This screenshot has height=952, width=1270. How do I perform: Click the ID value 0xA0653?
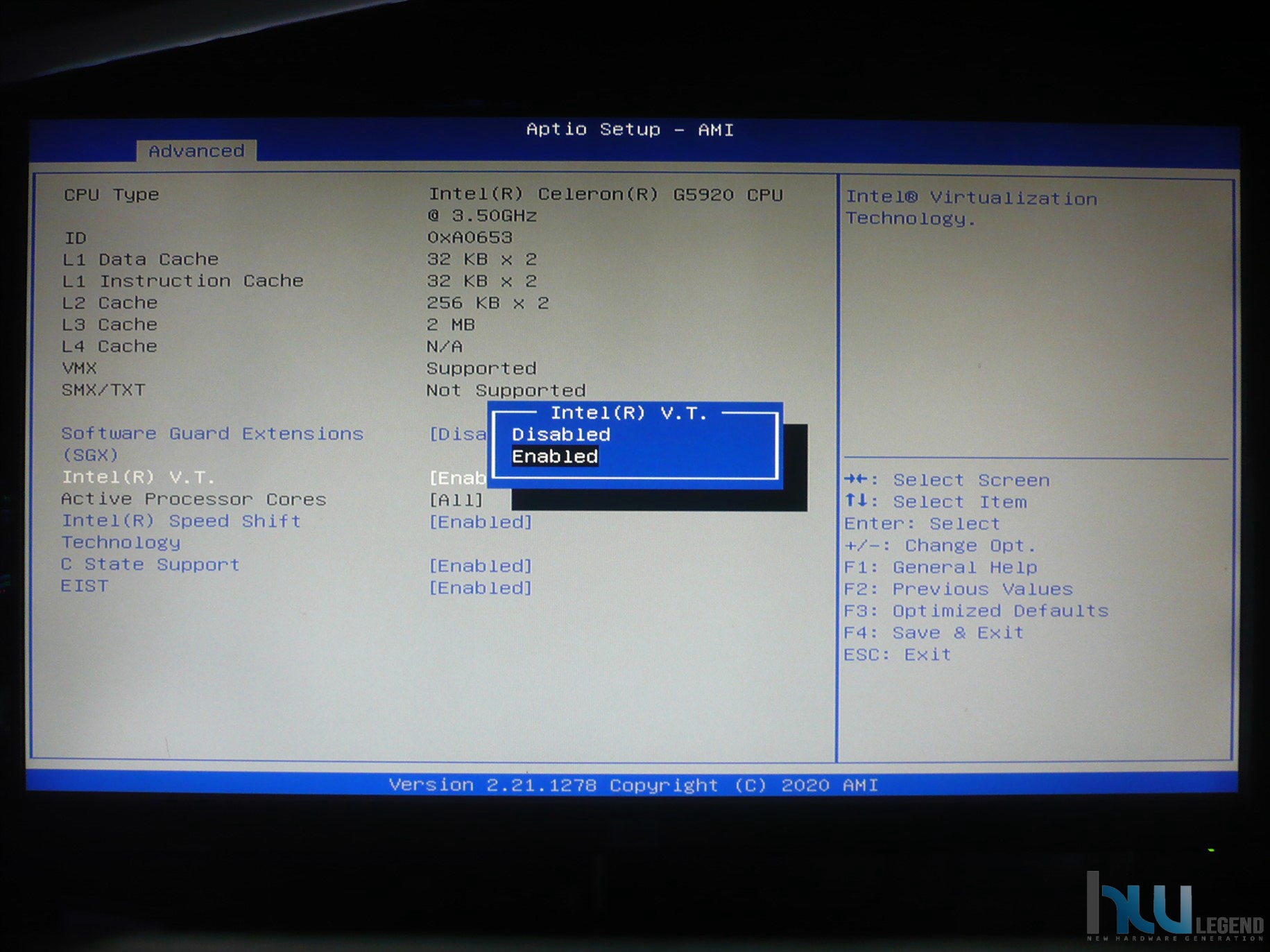pos(470,237)
